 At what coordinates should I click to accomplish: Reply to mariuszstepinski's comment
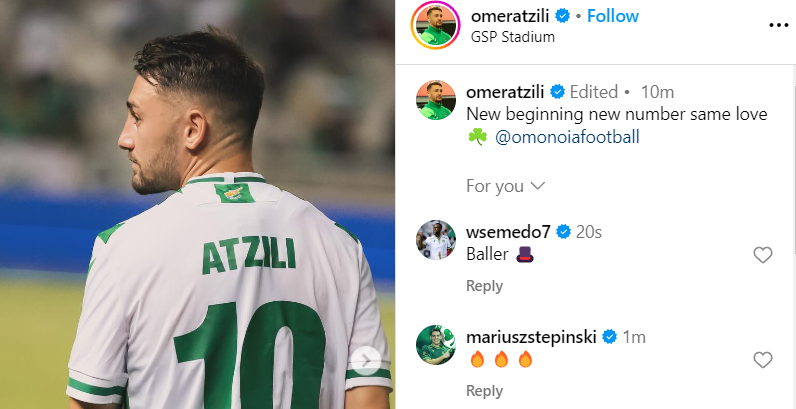coord(484,391)
